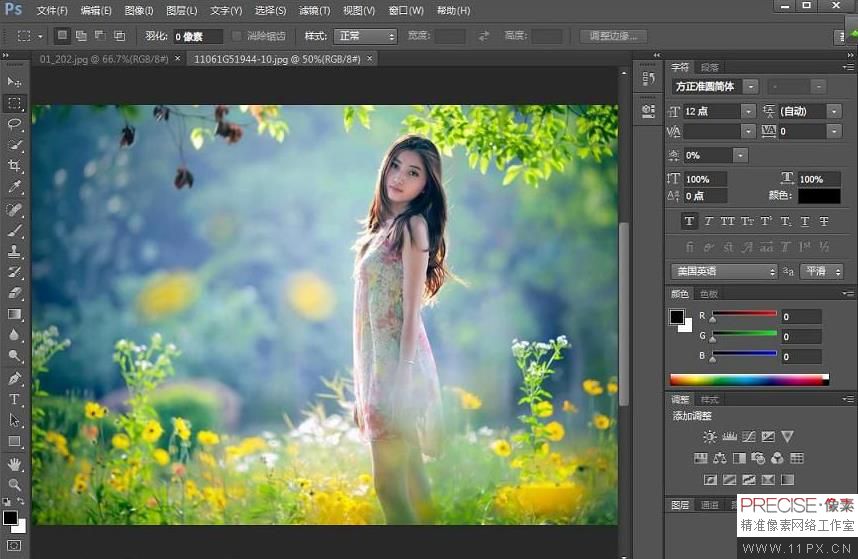Click the 调整边缘 button
The image size is (858, 559).
(613, 36)
